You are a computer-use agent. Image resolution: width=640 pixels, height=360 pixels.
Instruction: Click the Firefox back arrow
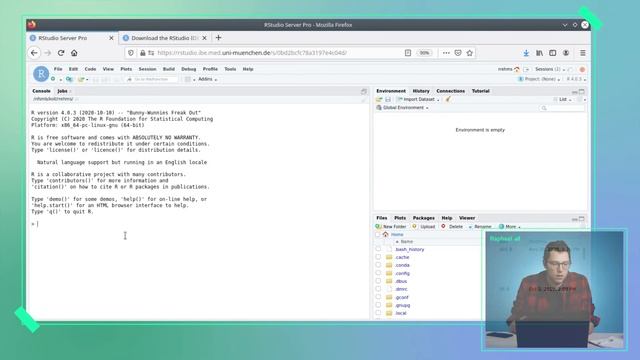pos(34,53)
